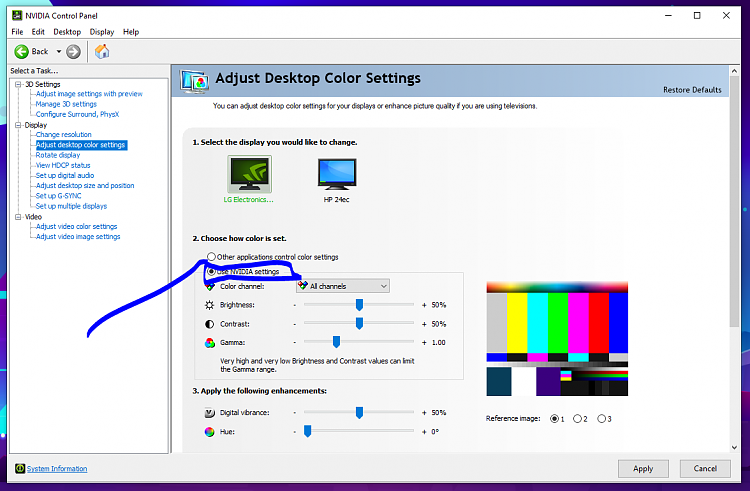Collapse the Video tree node

point(18,217)
